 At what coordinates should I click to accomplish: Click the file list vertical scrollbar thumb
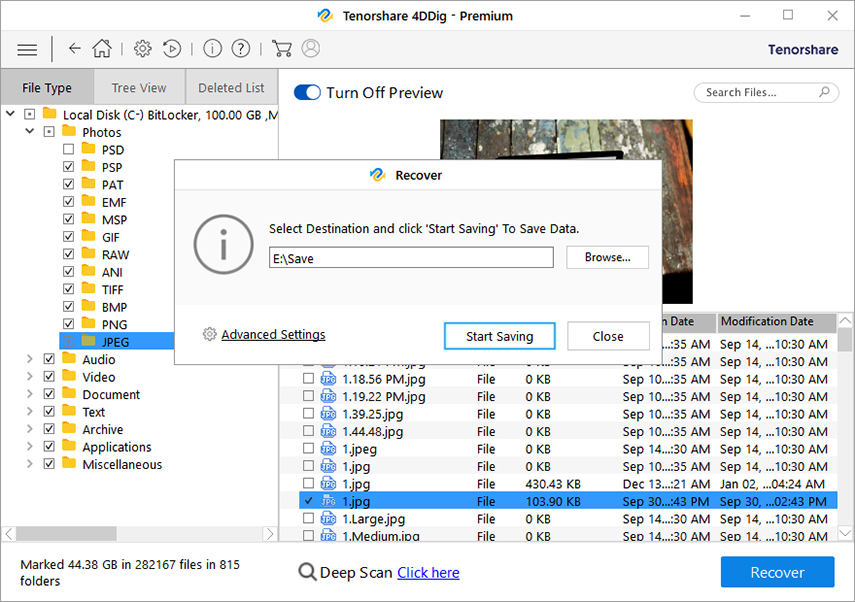click(845, 339)
